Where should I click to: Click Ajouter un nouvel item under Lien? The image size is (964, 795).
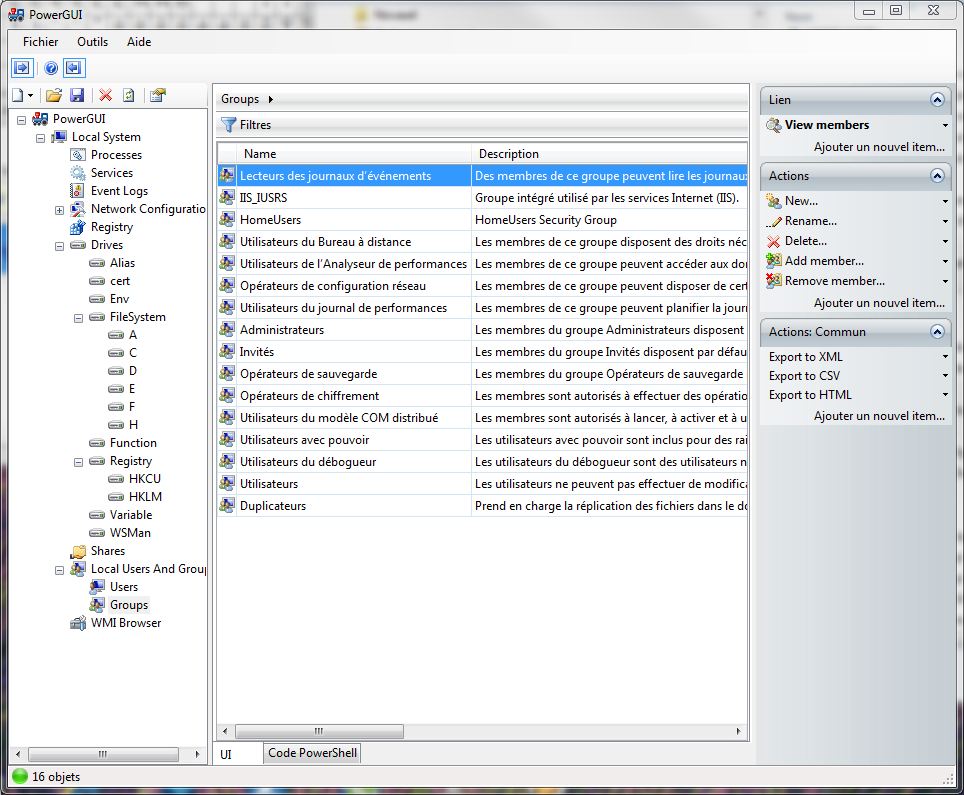point(879,147)
